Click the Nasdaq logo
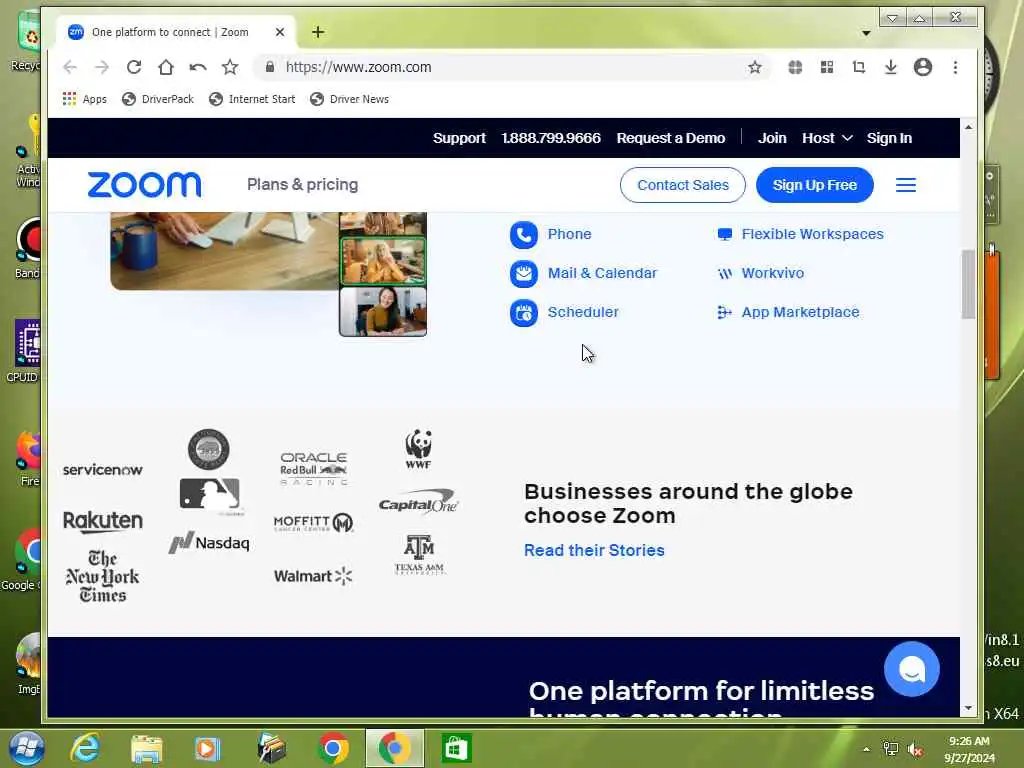The image size is (1024, 768). pyautogui.click(x=209, y=542)
